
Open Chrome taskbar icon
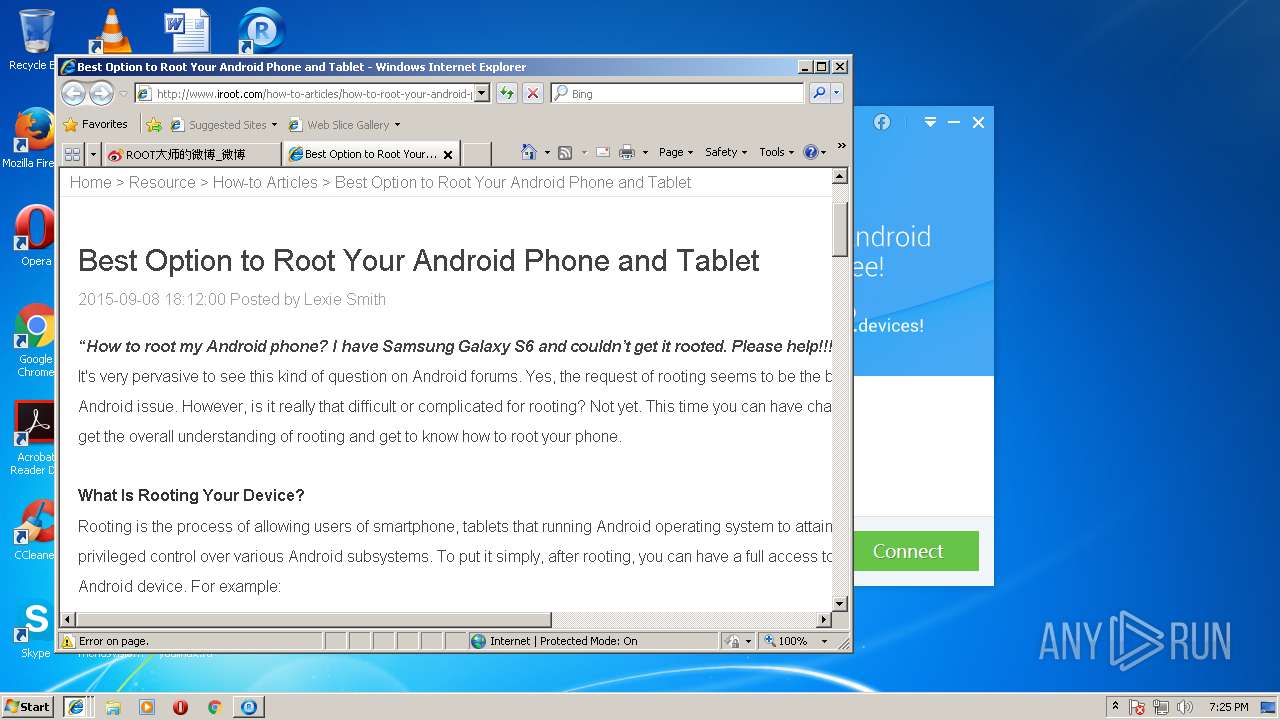(x=214, y=707)
